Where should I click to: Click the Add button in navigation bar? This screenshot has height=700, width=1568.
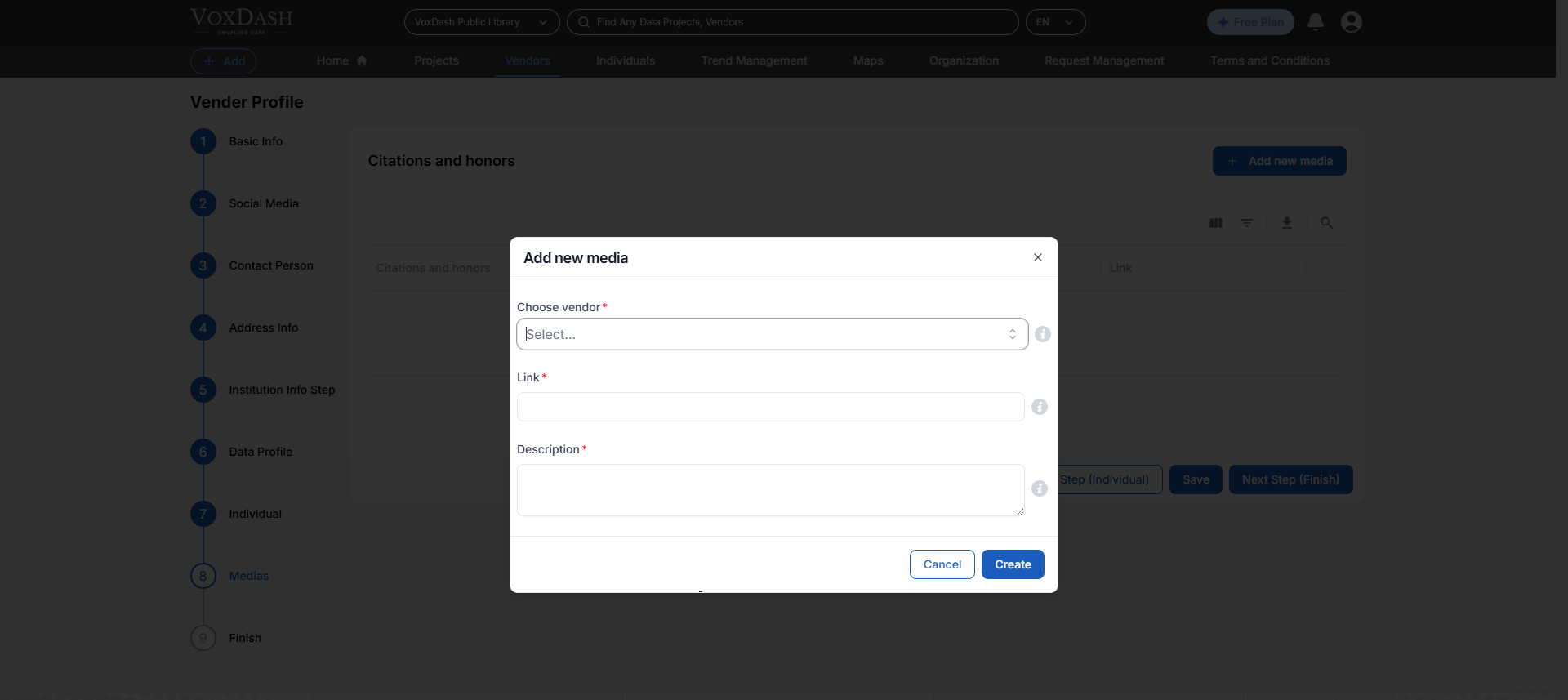point(223,61)
